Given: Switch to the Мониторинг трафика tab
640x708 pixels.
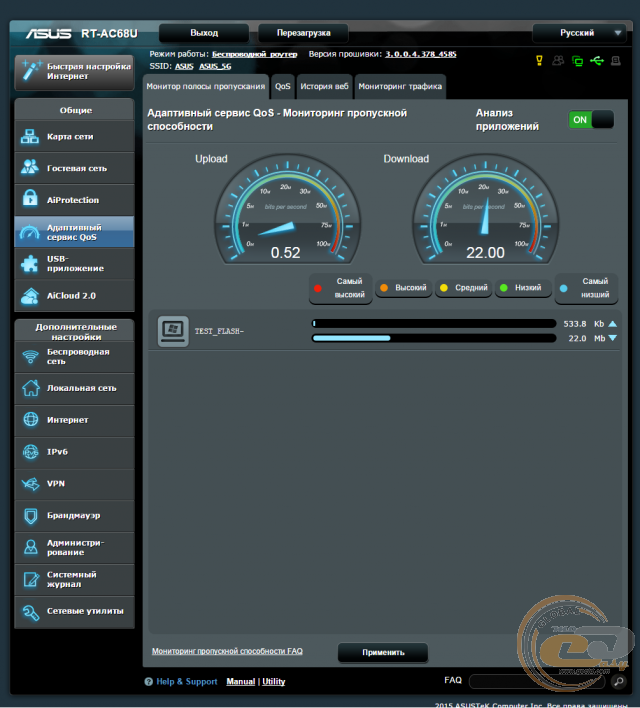Looking at the screenshot, I should click(x=400, y=86).
